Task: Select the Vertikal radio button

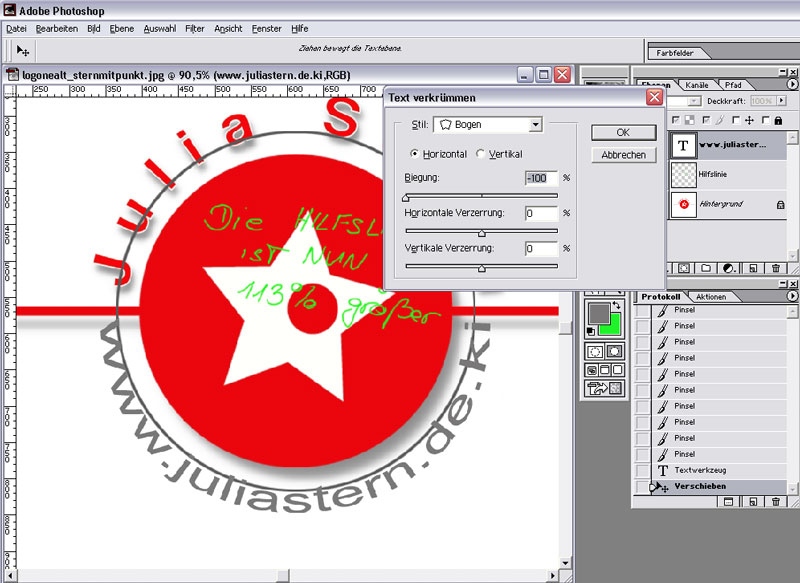Action: [480, 154]
